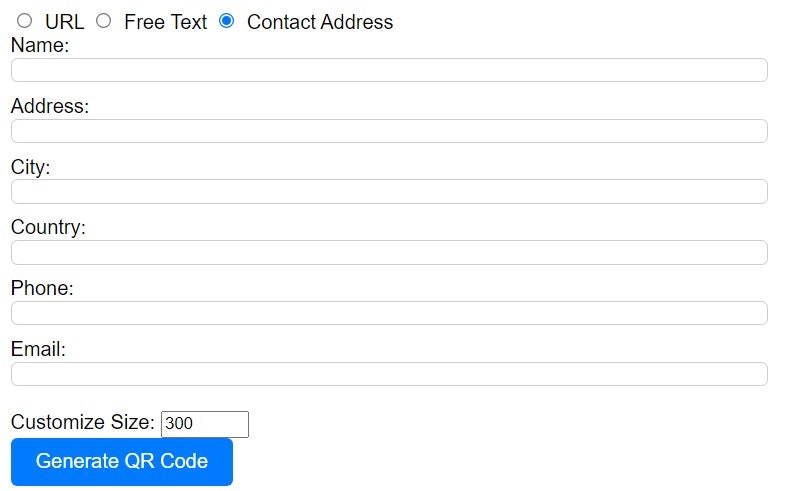
Task: Click the Country: label
Action: tap(49, 228)
